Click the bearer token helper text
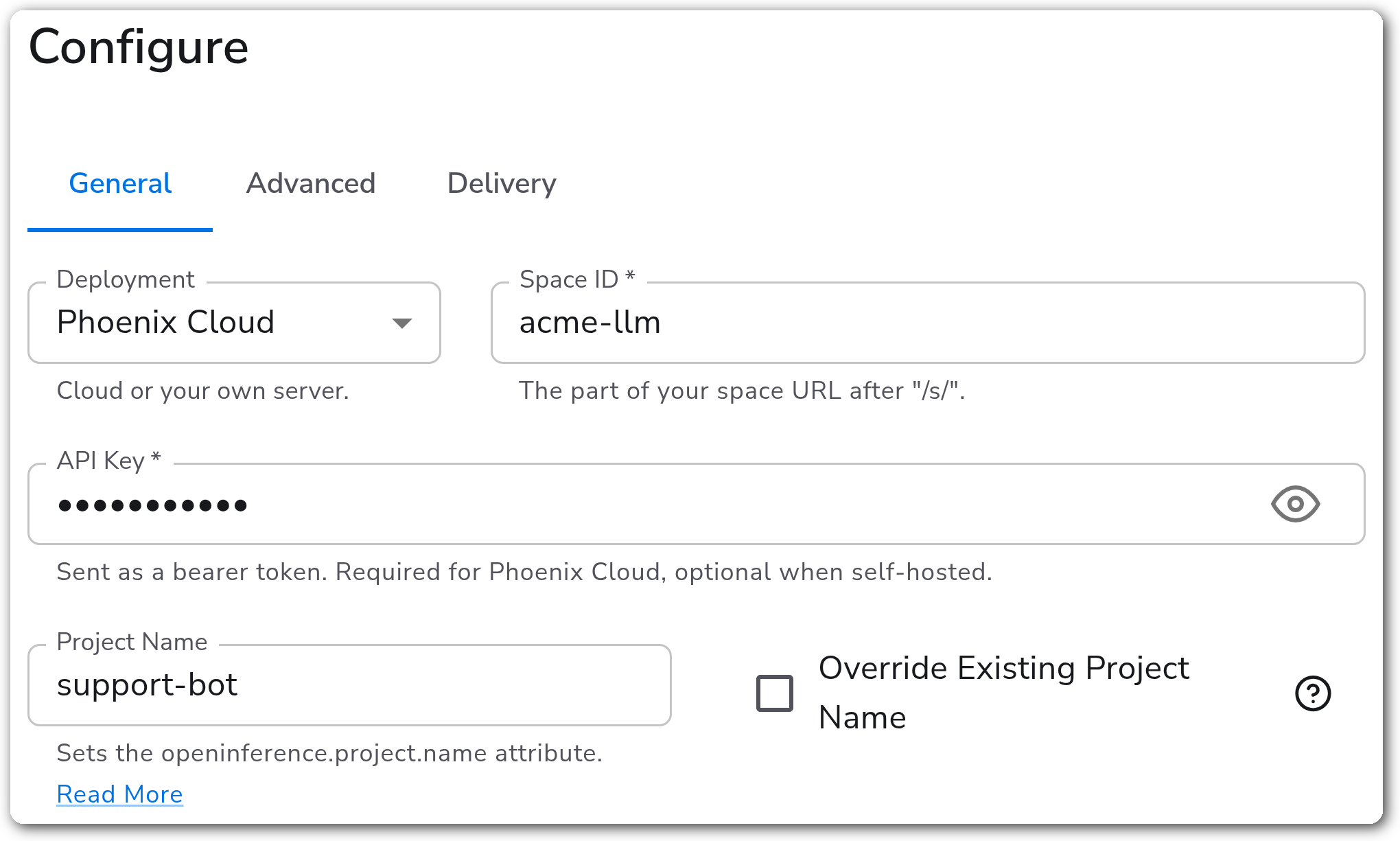This screenshot has width=1400, height=841. (x=524, y=572)
